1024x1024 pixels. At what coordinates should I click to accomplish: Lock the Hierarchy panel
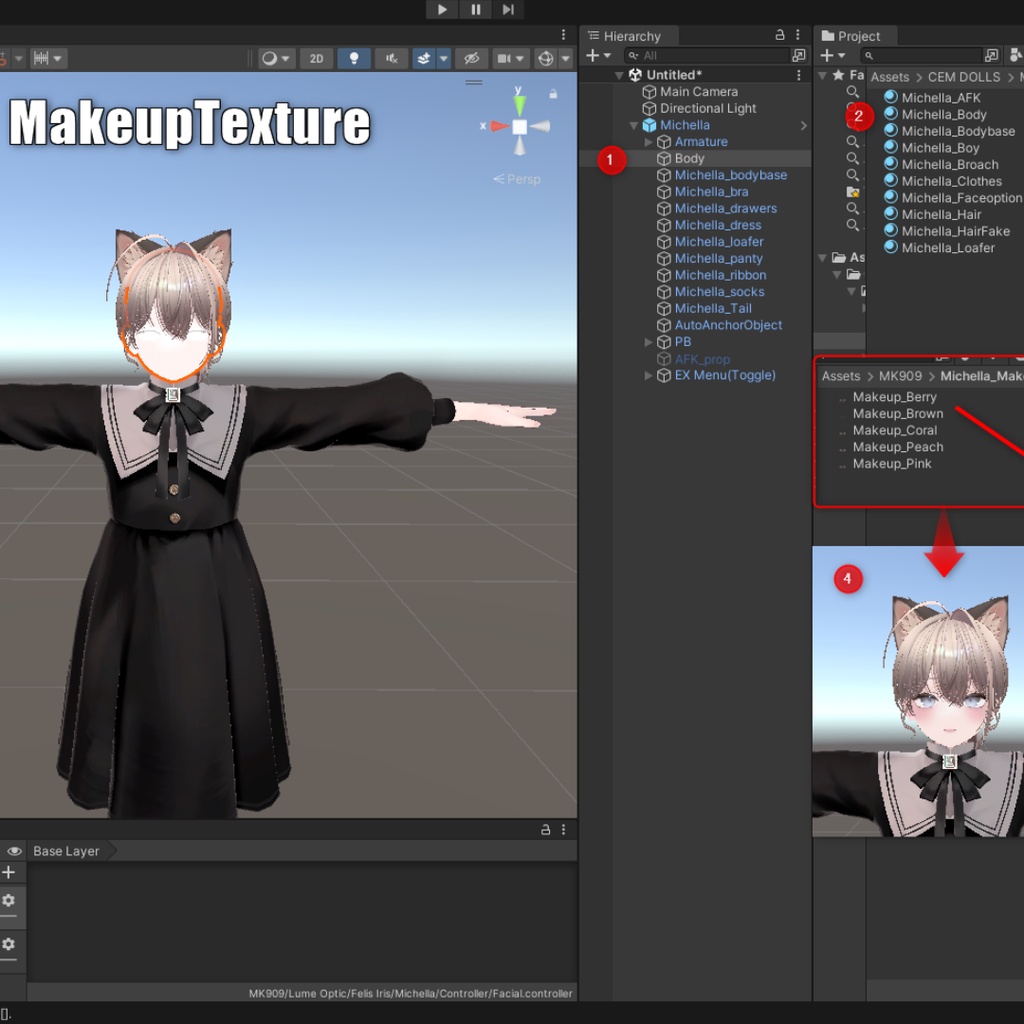[780, 35]
